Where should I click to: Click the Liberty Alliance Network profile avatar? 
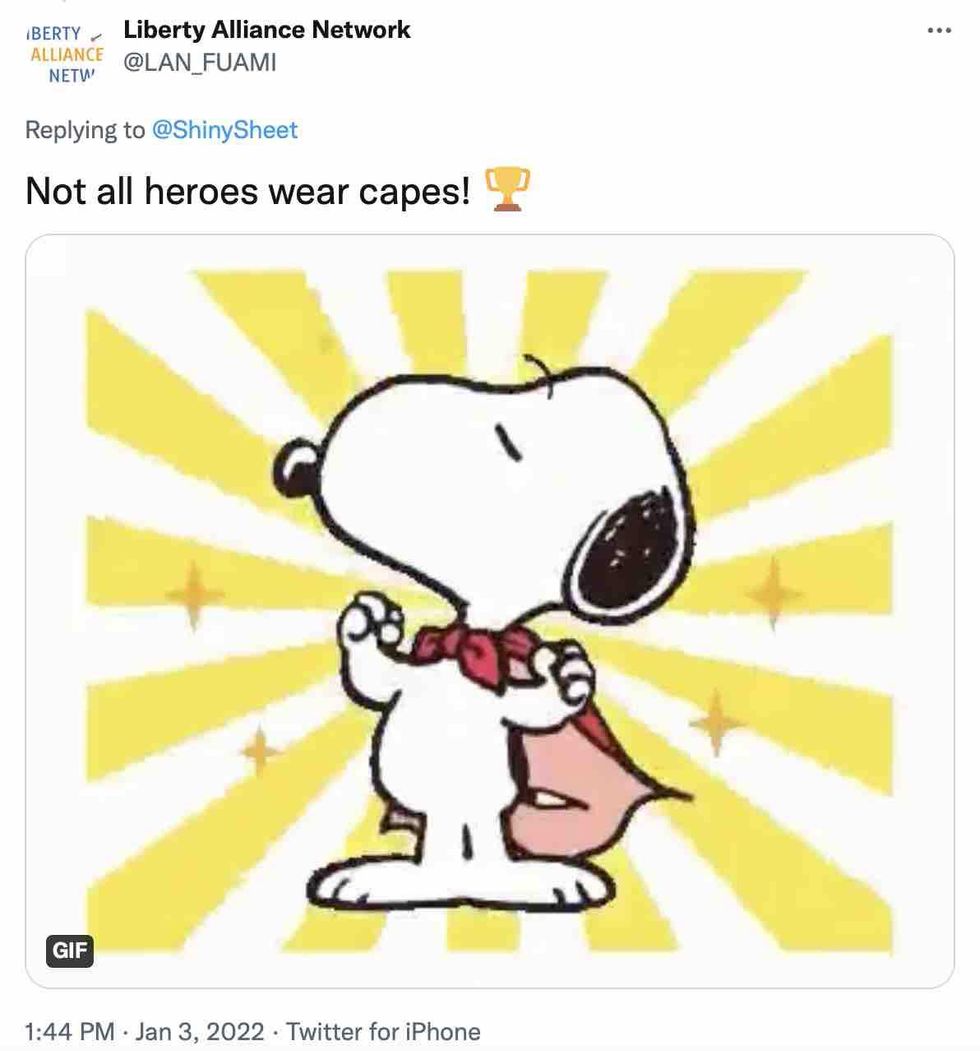tap(65, 54)
